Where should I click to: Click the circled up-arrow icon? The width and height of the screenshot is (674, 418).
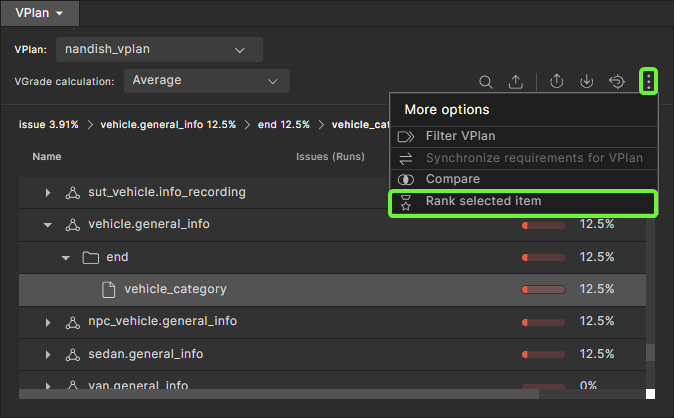tap(558, 82)
